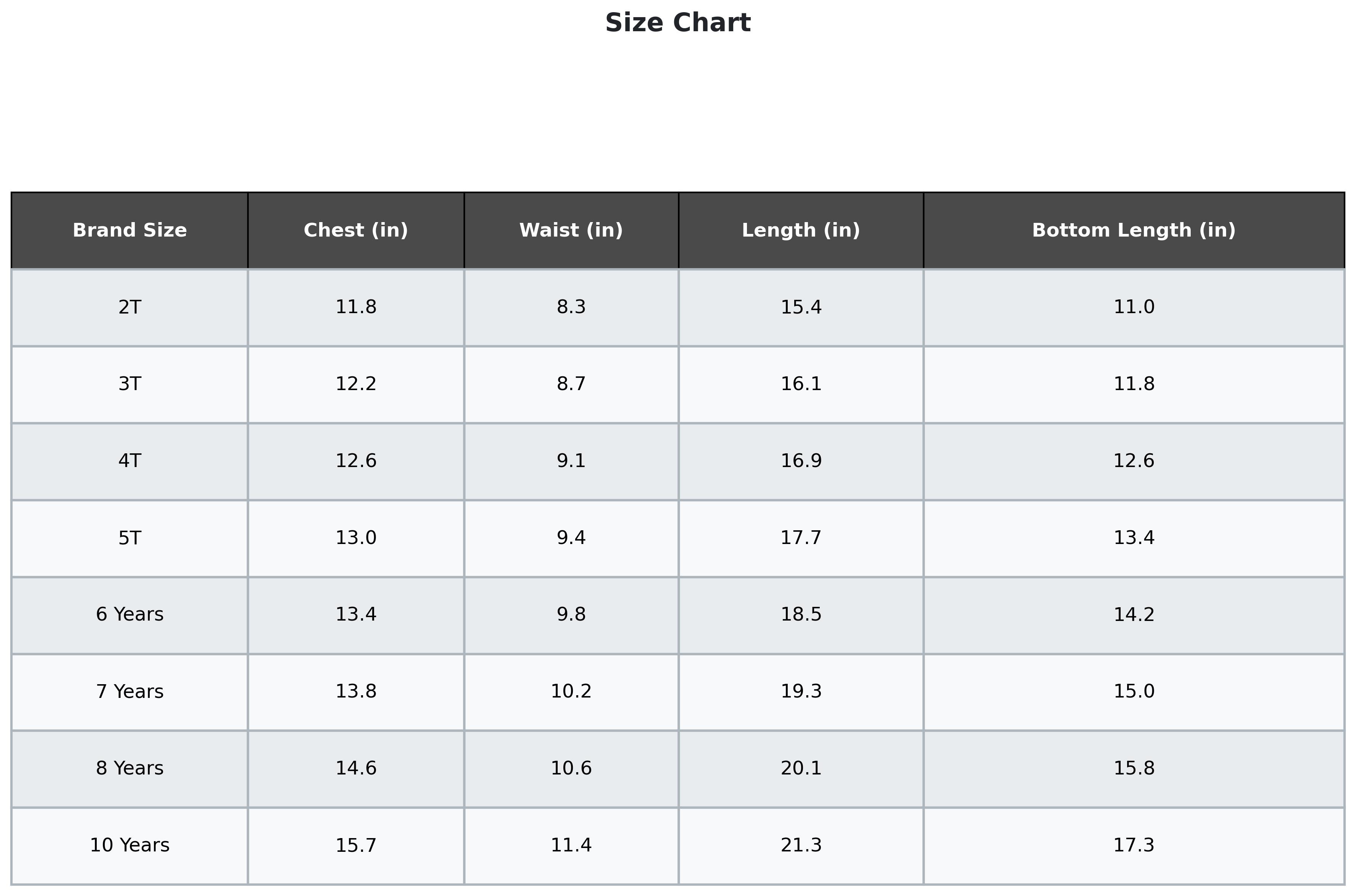Select the Bottom Length (in) header
Image resolution: width=1356 pixels, height=896 pixels.
click(1134, 230)
